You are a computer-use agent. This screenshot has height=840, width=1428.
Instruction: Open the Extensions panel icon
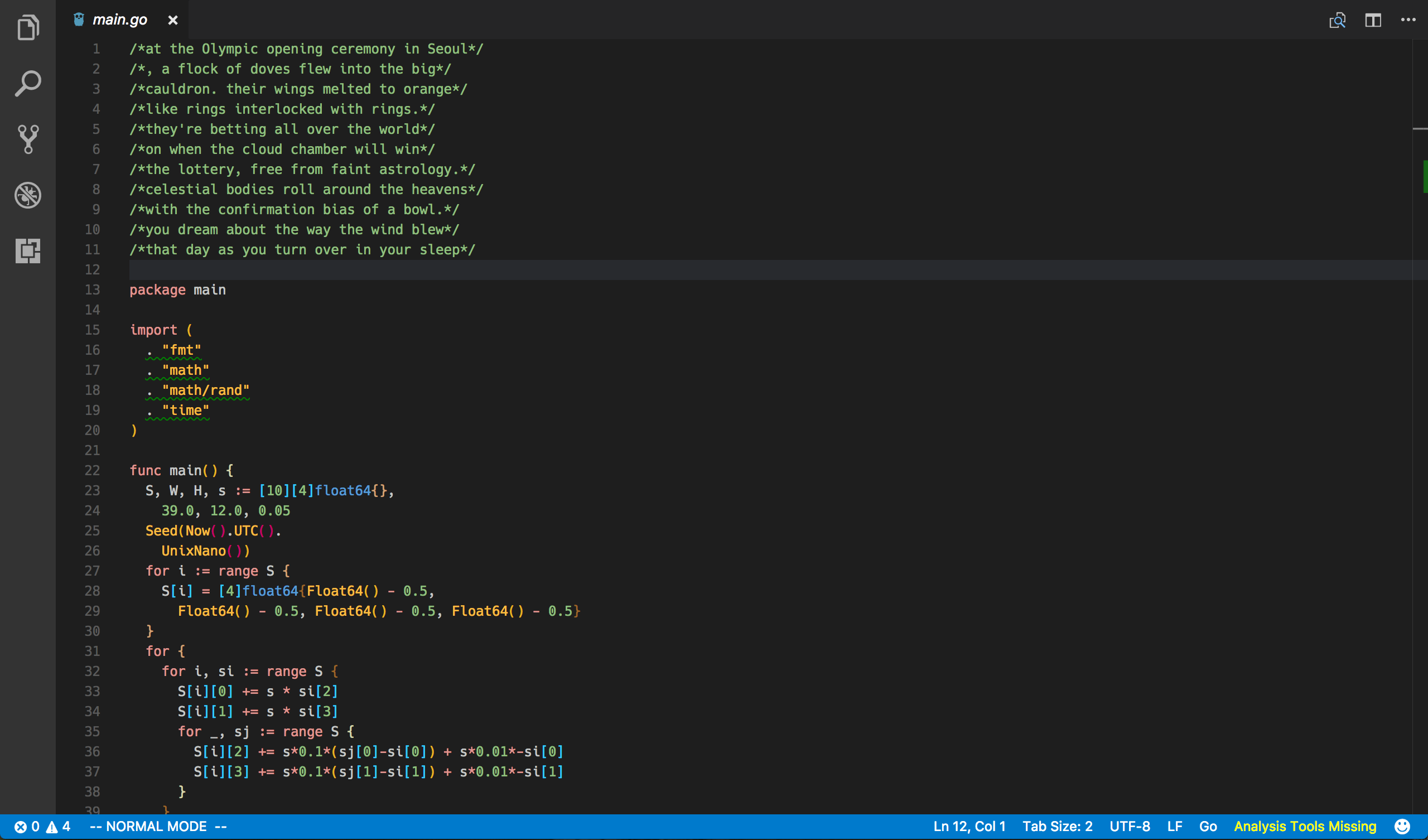(x=28, y=250)
